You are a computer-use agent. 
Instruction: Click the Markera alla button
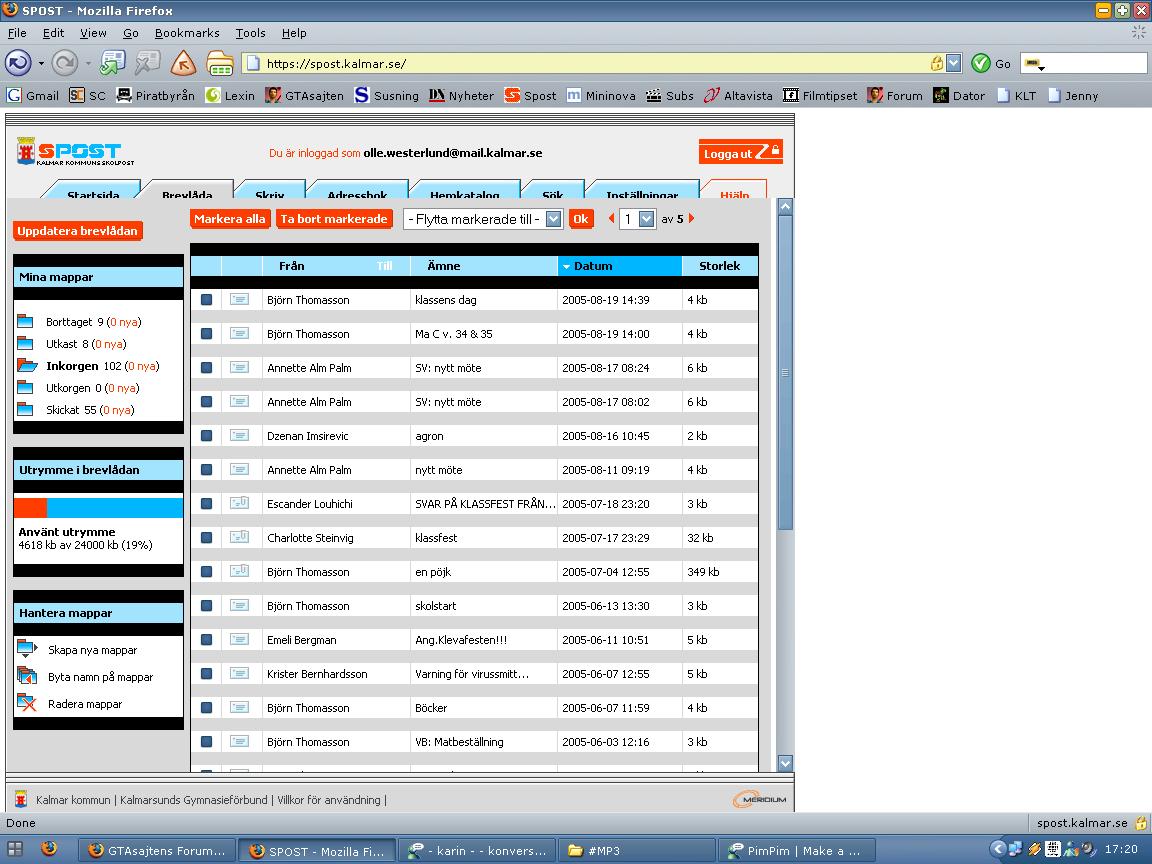click(229, 219)
